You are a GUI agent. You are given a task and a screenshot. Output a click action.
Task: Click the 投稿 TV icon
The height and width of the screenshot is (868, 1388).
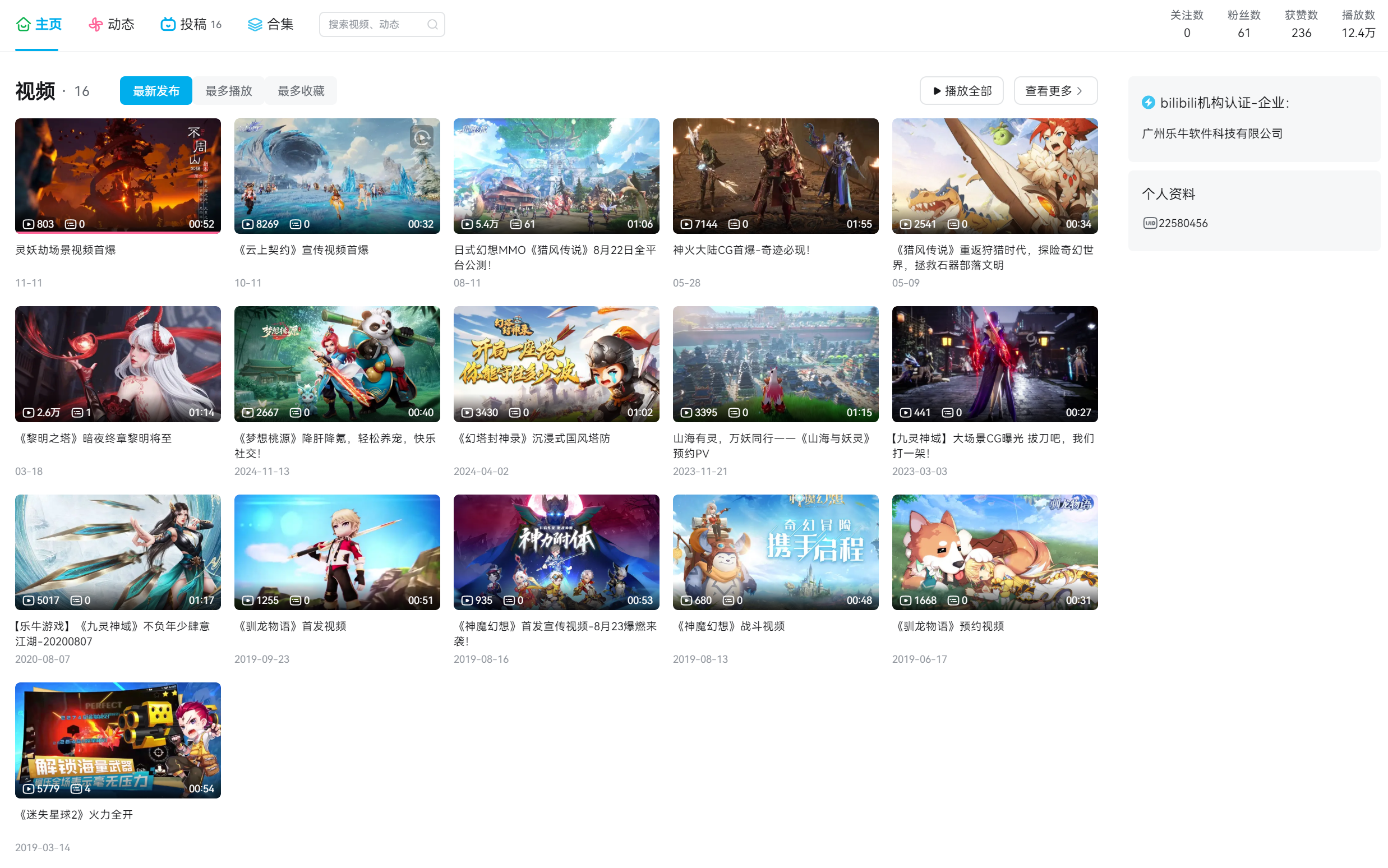(x=168, y=24)
